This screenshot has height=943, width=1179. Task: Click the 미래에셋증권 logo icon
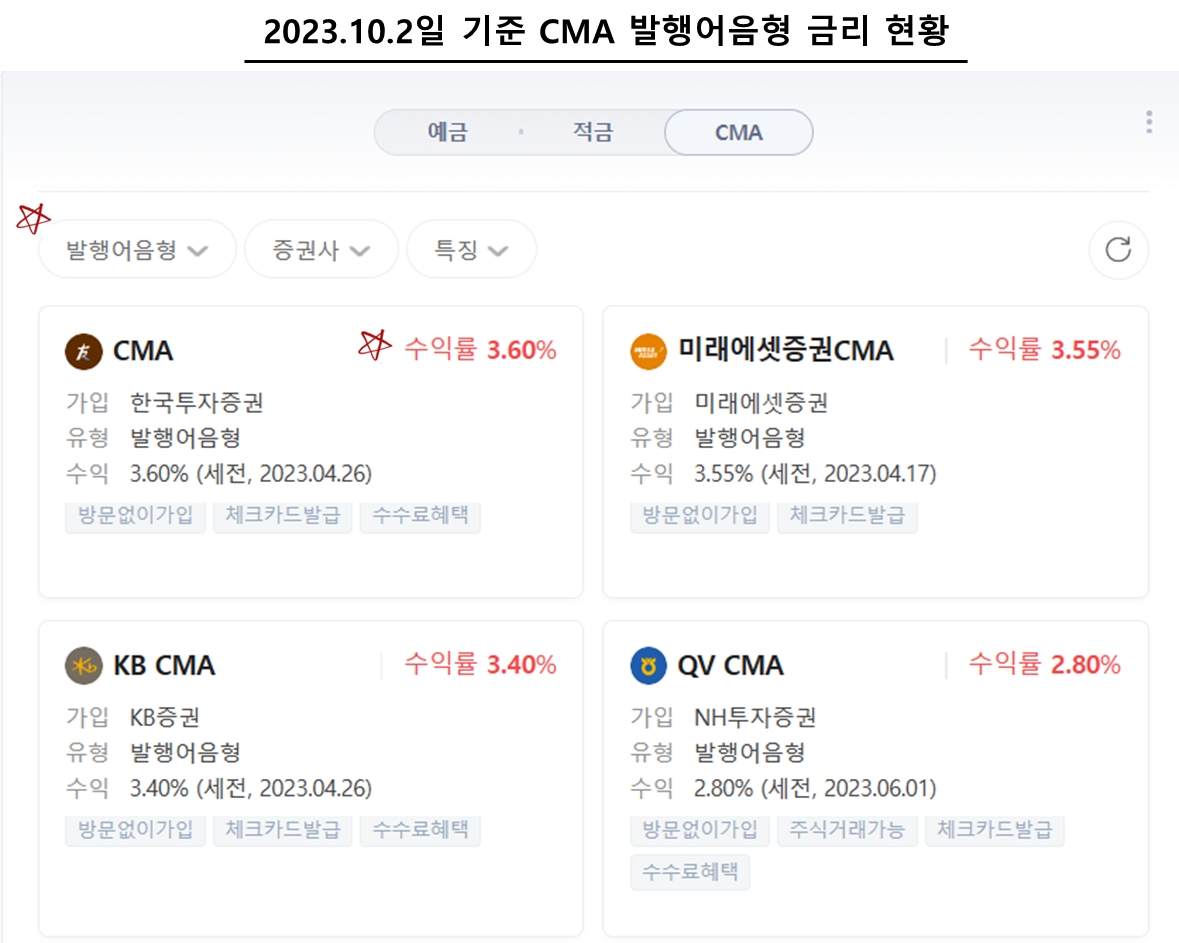click(x=649, y=352)
